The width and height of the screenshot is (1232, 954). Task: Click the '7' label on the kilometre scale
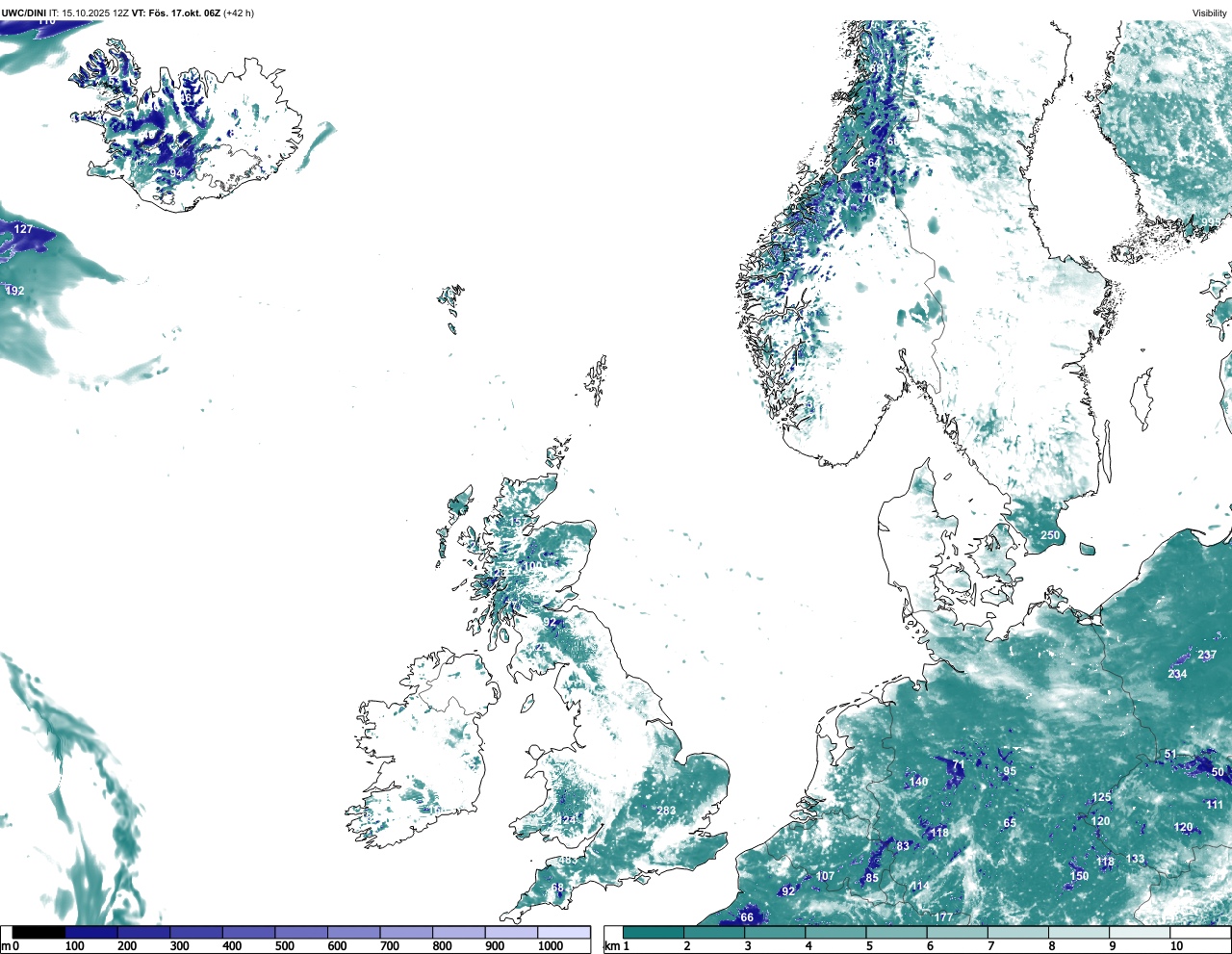pyautogui.click(x=990, y=946)
